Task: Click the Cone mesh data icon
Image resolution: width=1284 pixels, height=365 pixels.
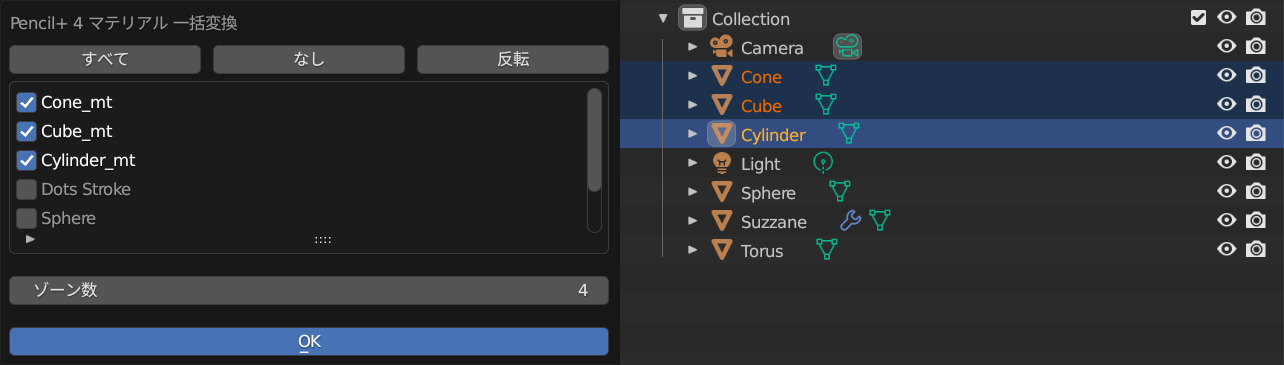Action: pyautogui.click(x=825, y=75)
